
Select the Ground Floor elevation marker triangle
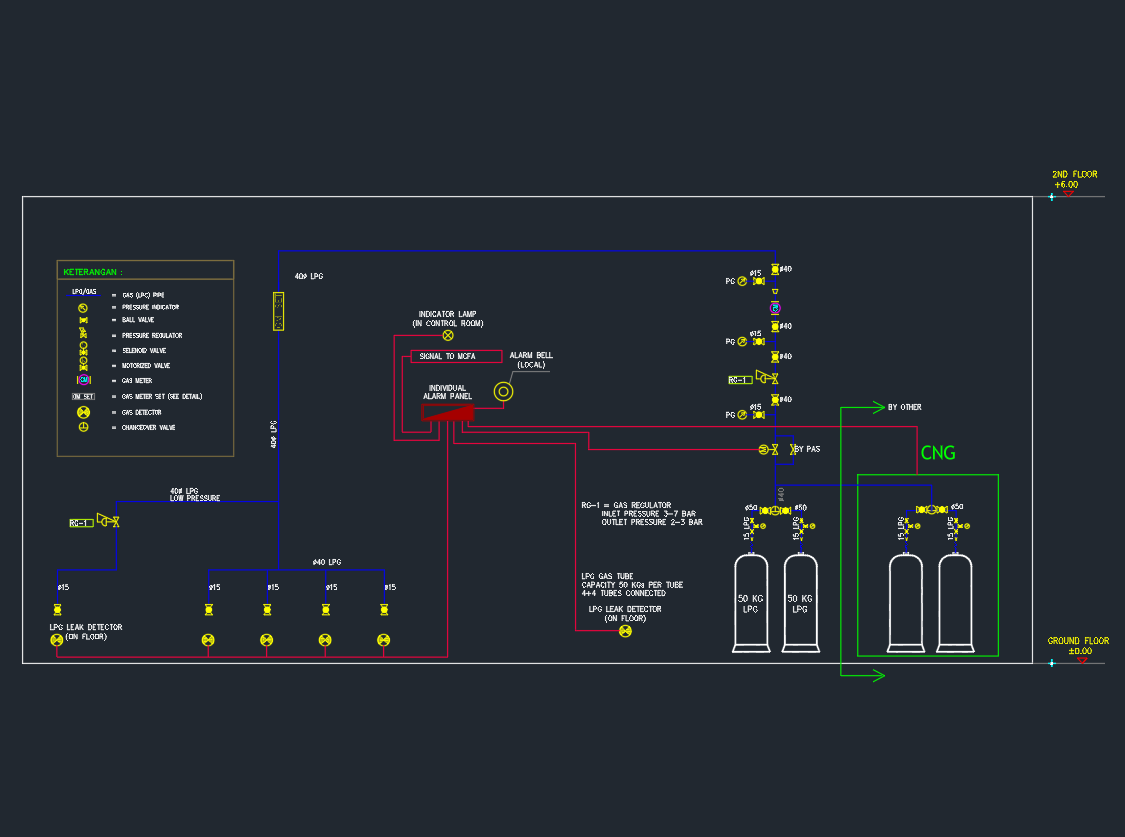click(x=1081, y=660)
